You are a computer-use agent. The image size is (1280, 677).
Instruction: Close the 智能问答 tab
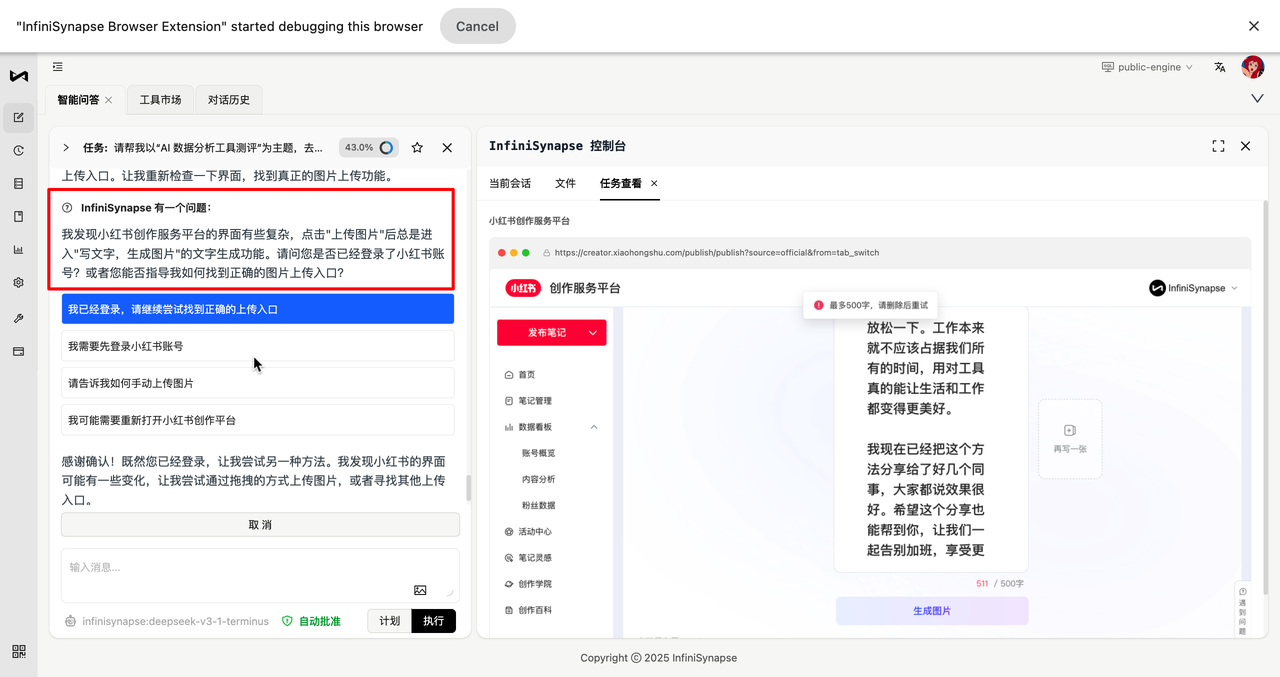click(x=108, y=100)
